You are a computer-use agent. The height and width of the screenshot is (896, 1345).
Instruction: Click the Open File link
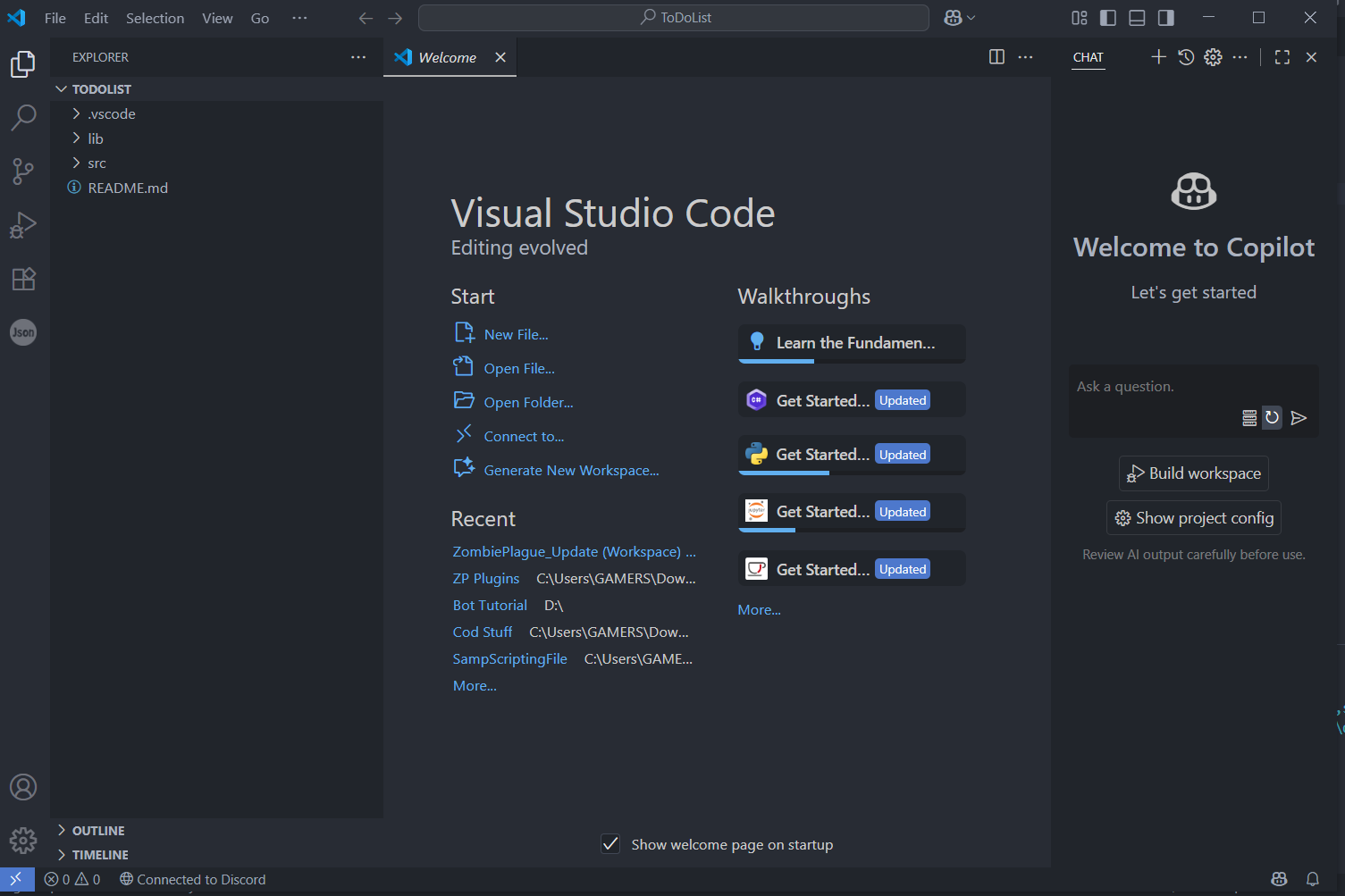pos(519,368)
